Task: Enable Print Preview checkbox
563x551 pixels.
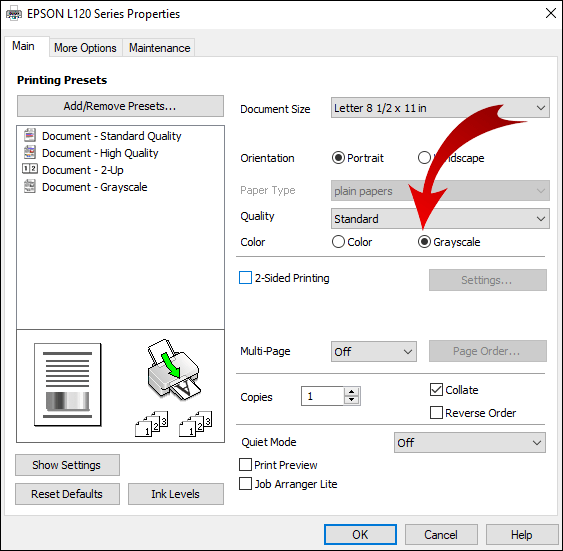Action: (245, 464)
